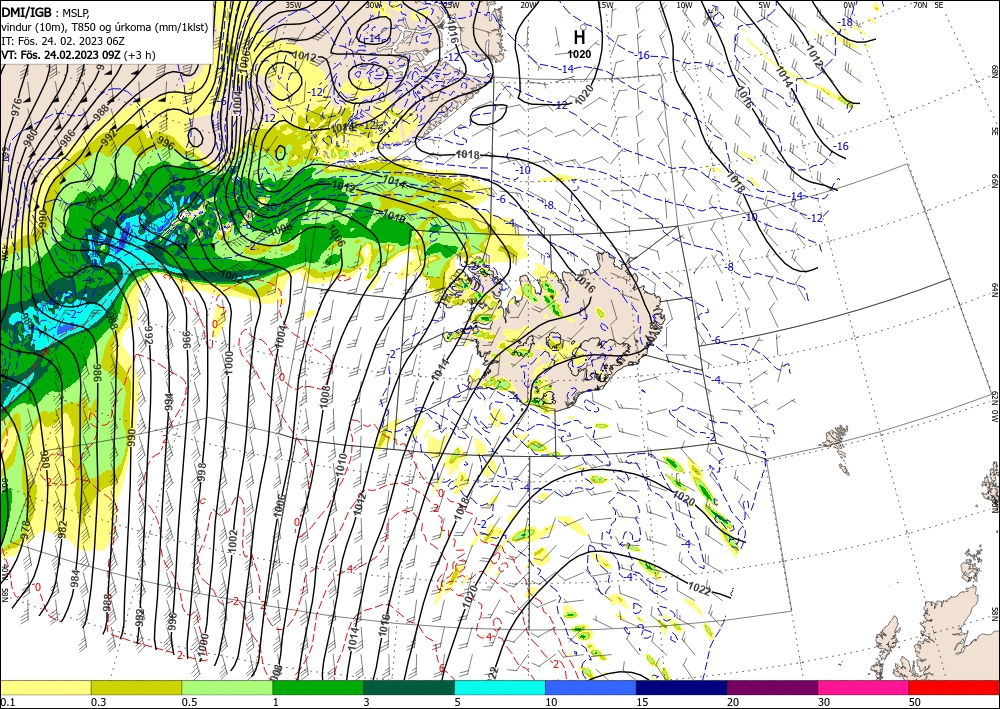Click the legend value 20

(733, 702)
